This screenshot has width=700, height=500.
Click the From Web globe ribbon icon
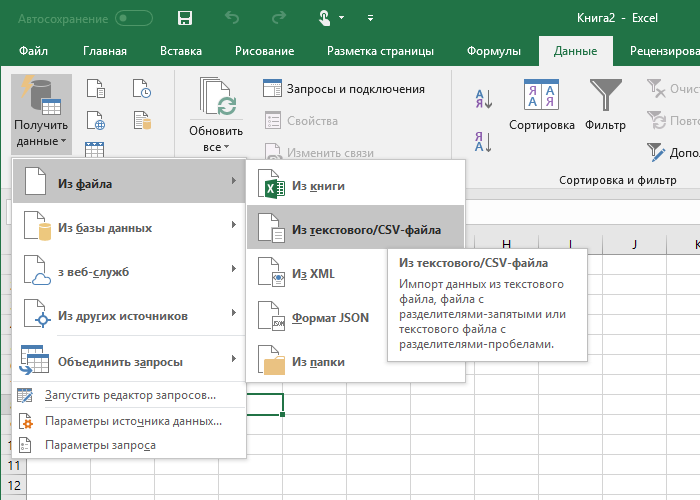(x=96, y=121)
